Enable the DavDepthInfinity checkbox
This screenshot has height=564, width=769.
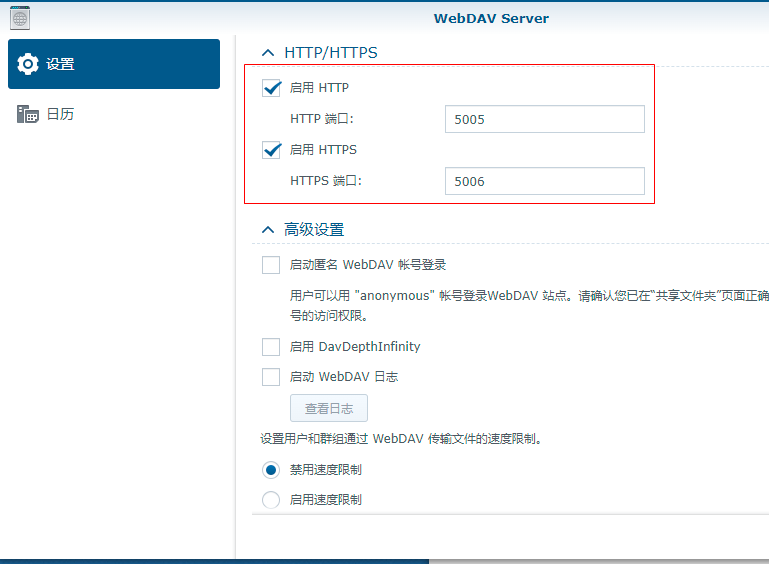[271, 347]
